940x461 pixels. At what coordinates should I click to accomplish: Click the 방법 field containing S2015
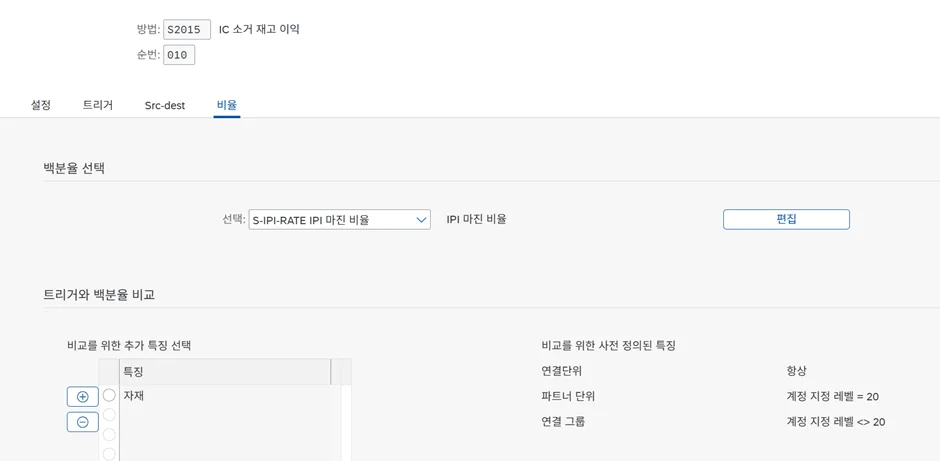[187, 30]
